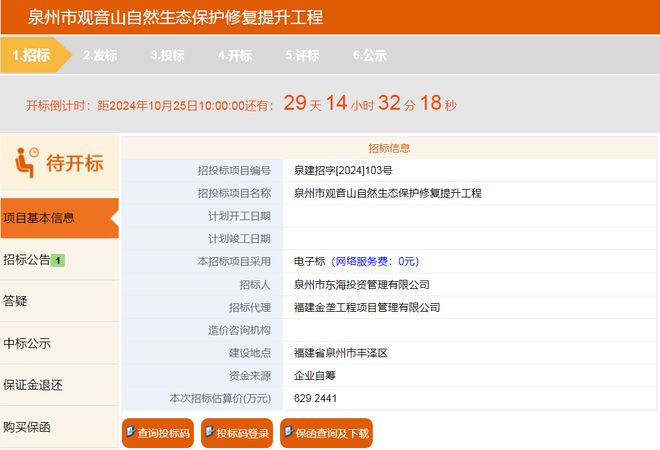This screenshot has width=660, height=450.
Task: Open the 中标公示 sidebar section
Action: tap(59, 343)
